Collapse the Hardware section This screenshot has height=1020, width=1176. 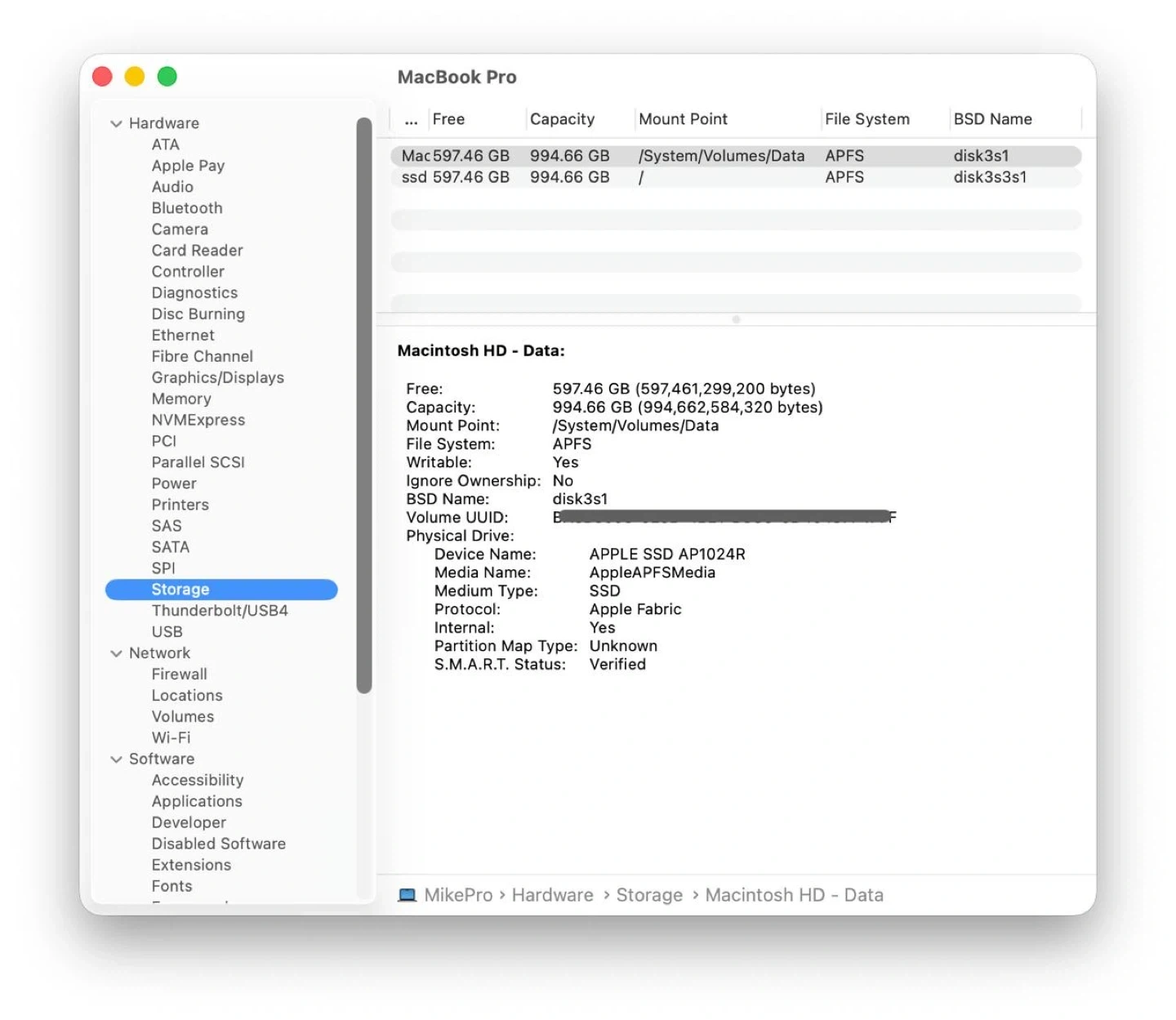116,123
